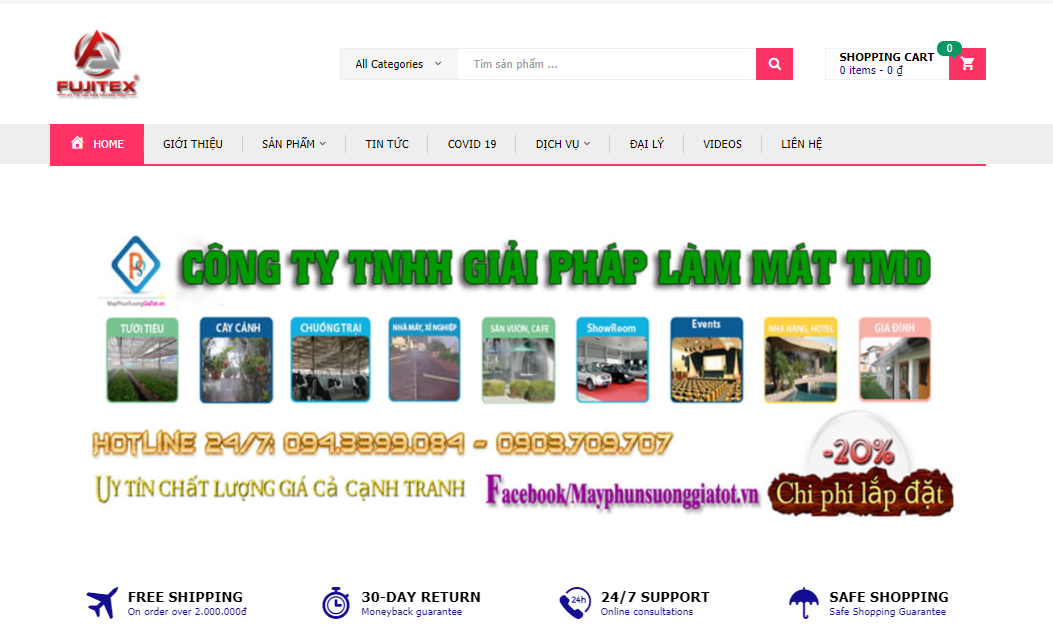Open the All Categories dropdown
This screenshot has width=1053, height=632.
pos(398,64)
